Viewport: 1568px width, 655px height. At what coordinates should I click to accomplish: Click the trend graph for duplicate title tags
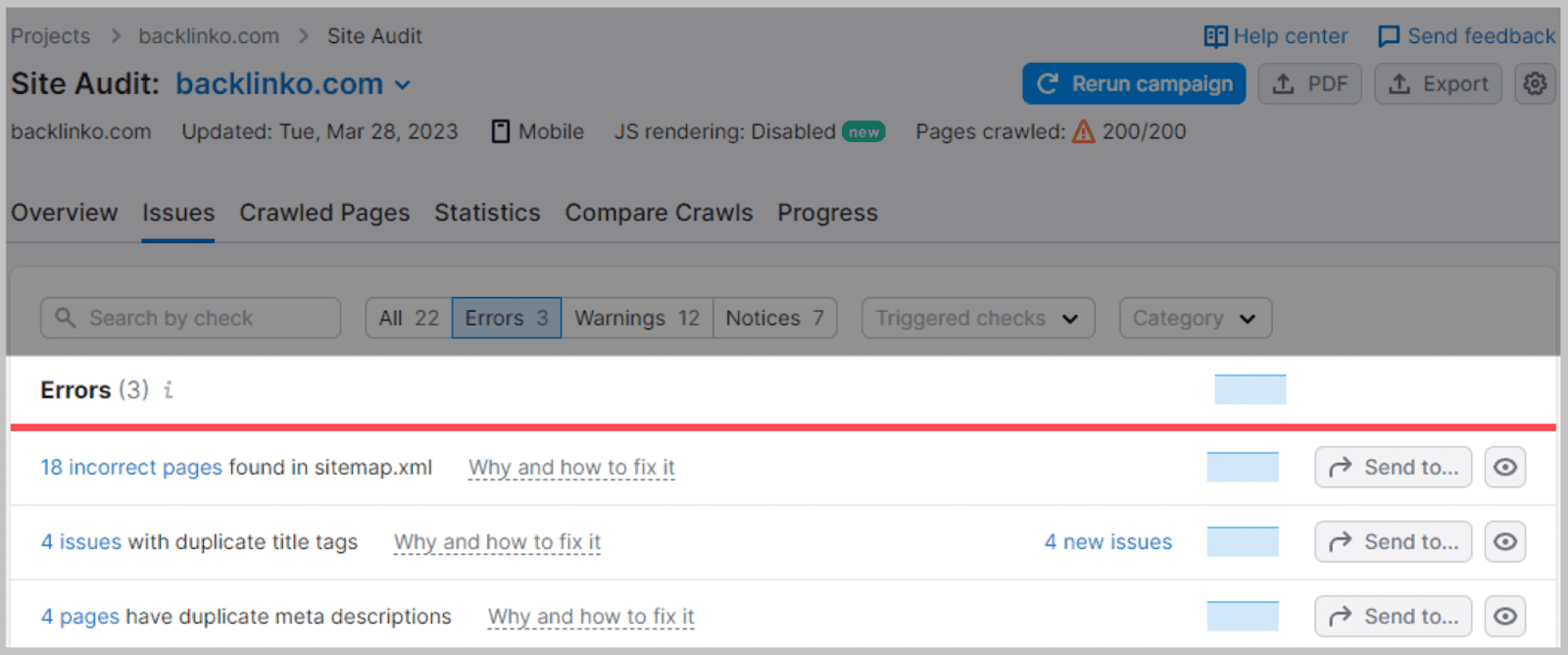[x=1243, y=541]
